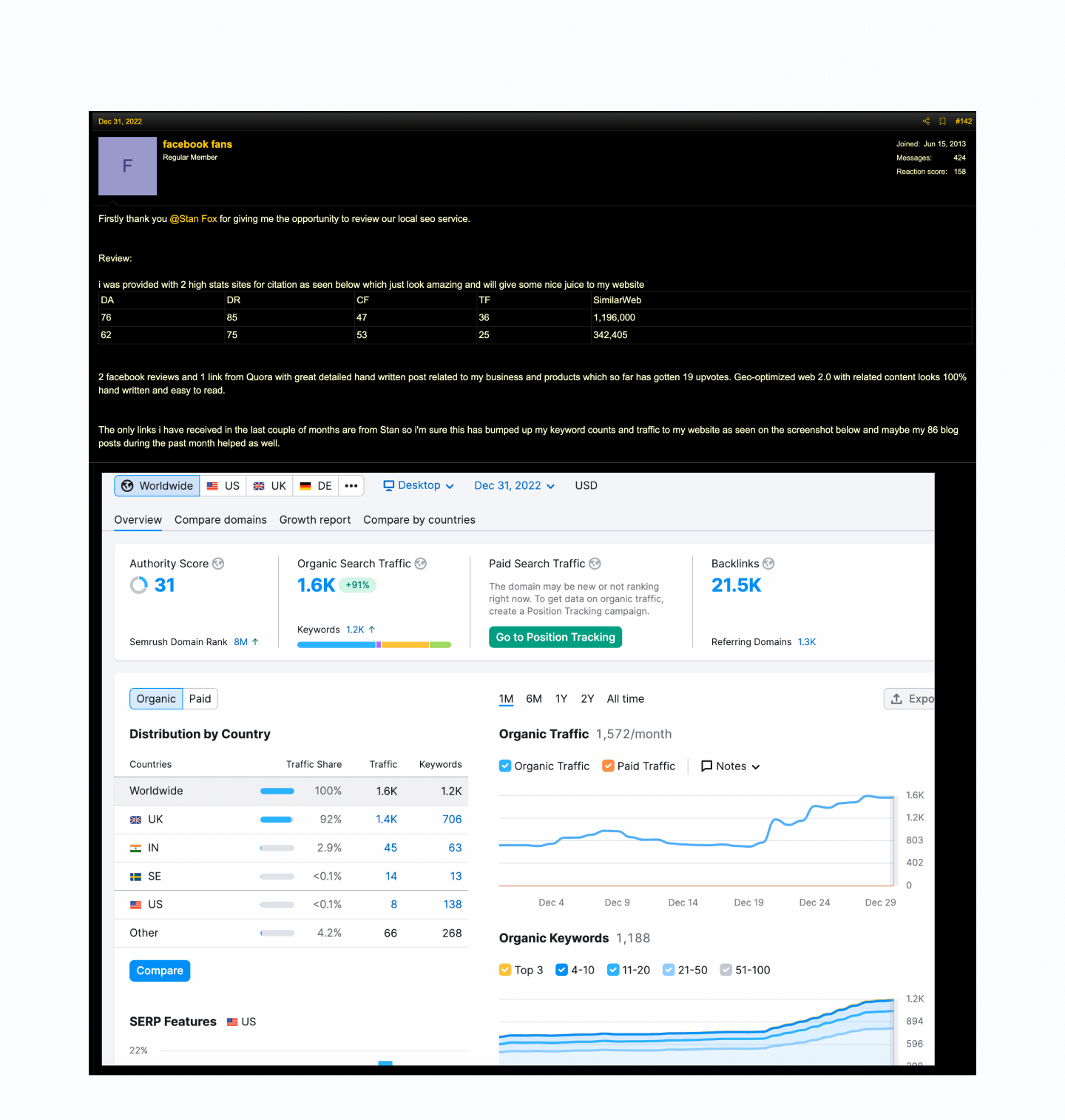Click the Go to Position Tracking button

point(555,637)
